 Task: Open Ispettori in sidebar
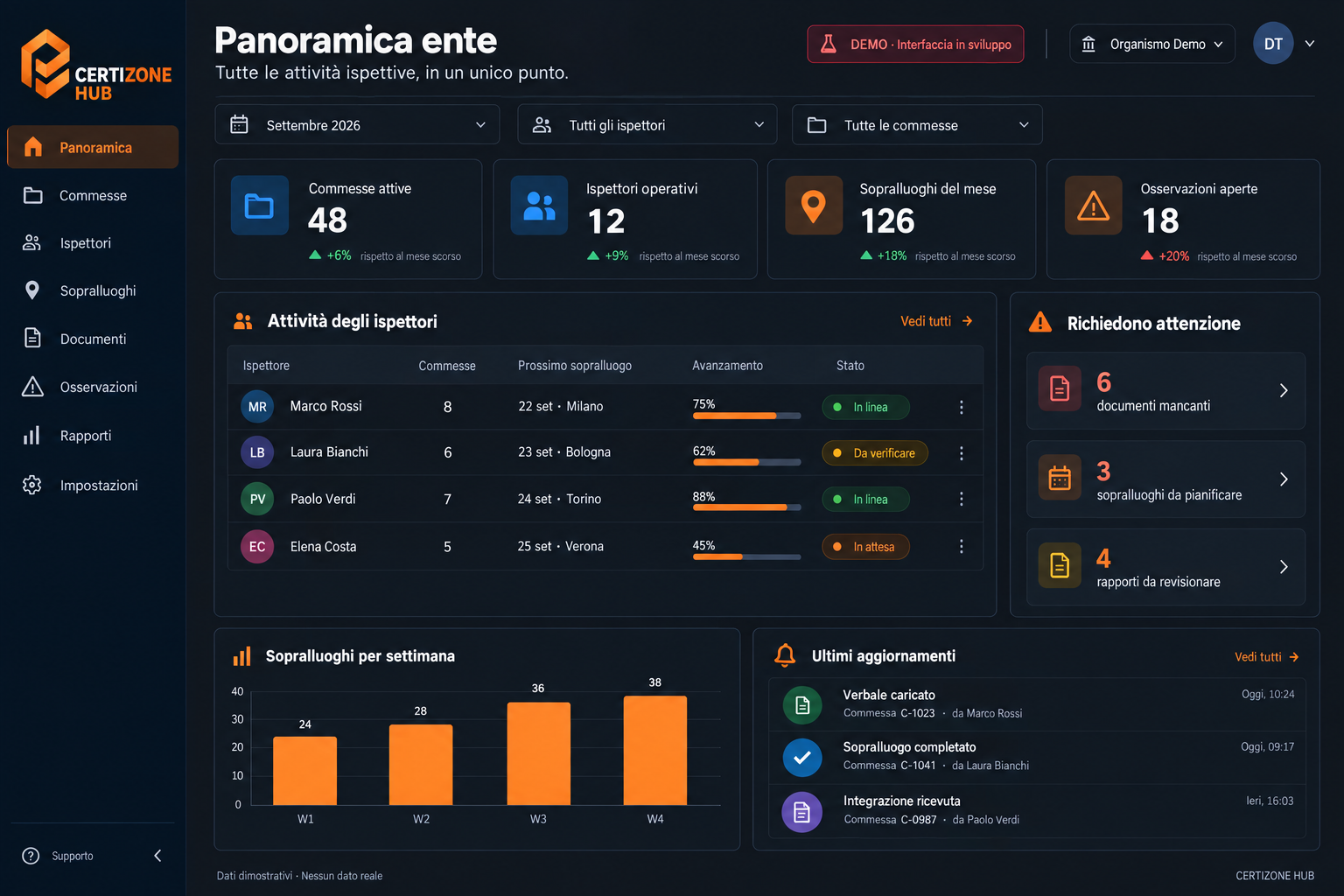tap(93, 243)
